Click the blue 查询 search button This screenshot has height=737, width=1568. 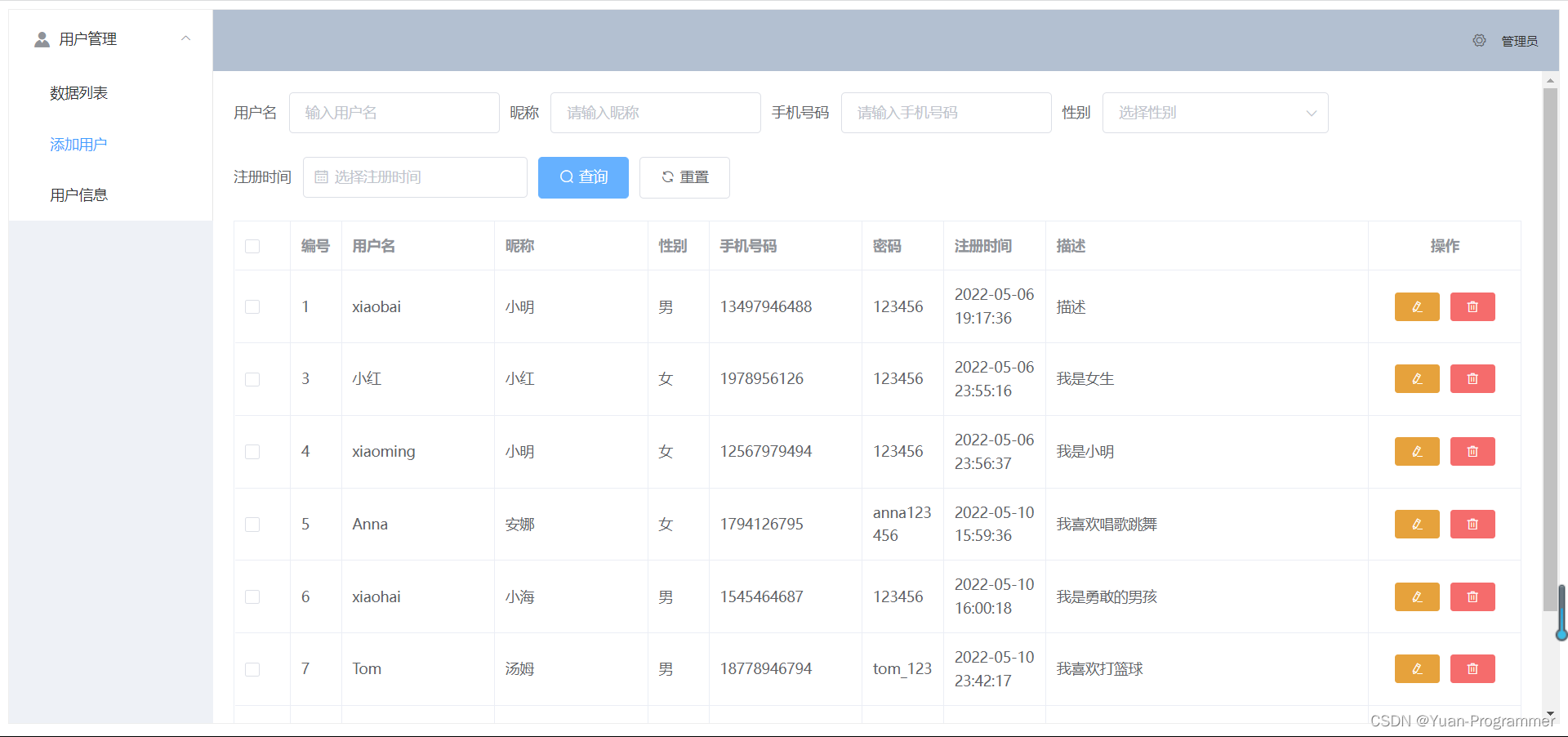click(583, 177)
